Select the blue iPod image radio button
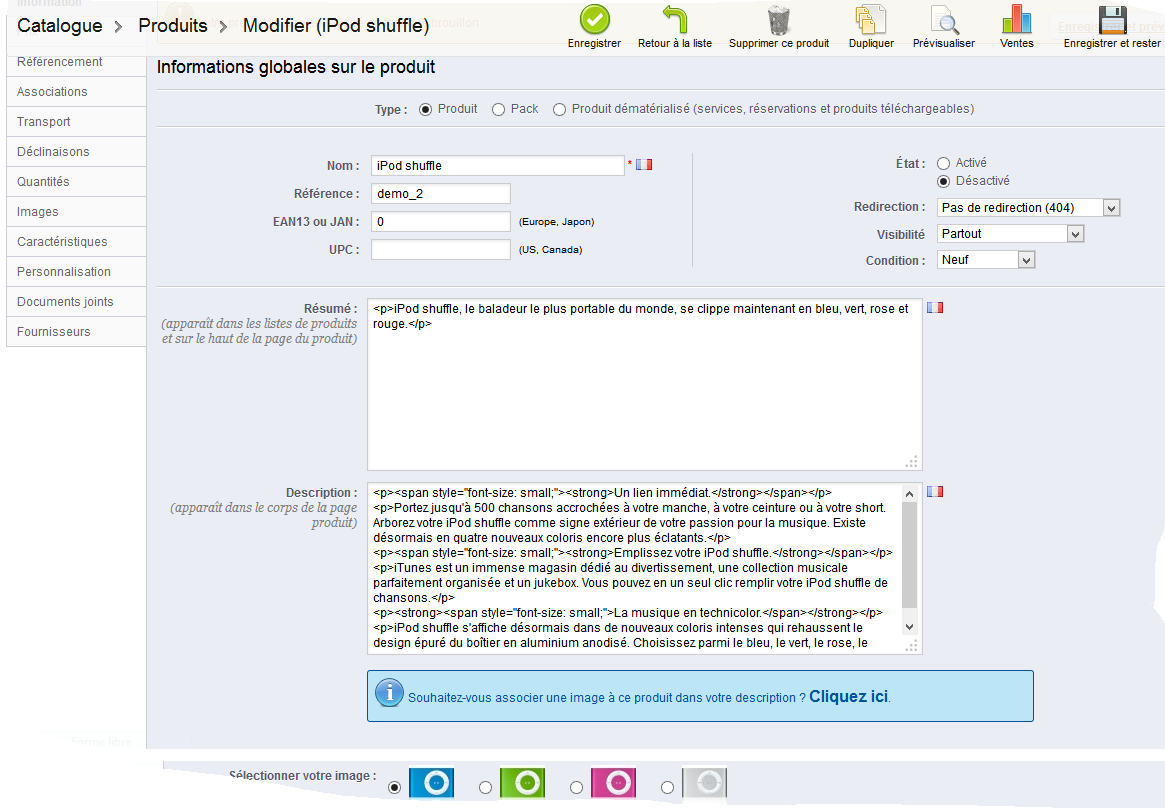Image resolution: width=1165 pixels, height=808 pixels. pos(395,787)
